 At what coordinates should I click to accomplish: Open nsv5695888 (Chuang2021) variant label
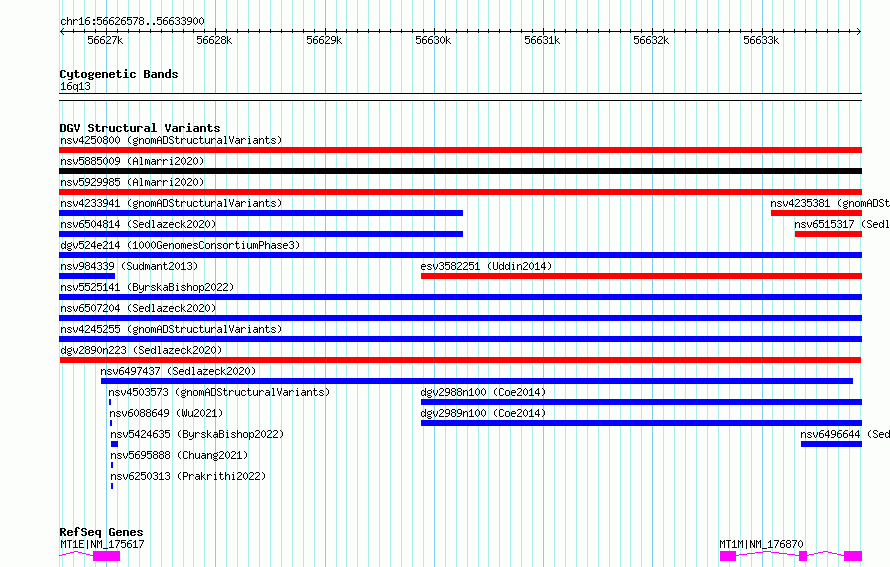point(179,455)
